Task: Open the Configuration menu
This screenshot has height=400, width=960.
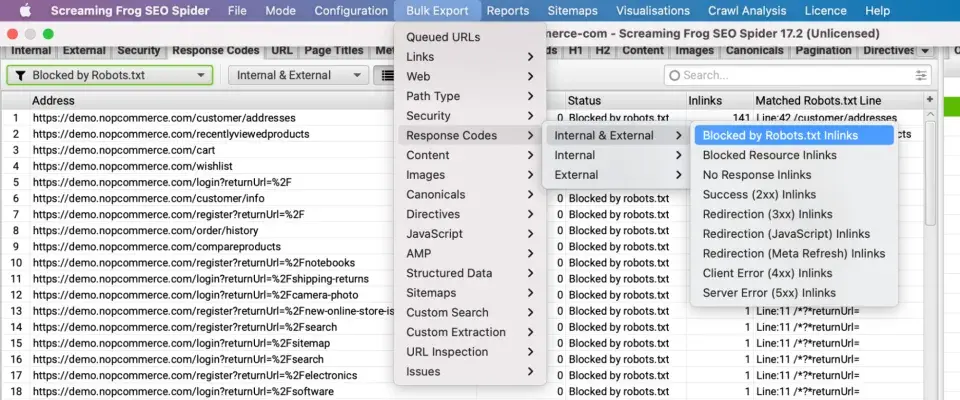Action: (x=351, y=10)
